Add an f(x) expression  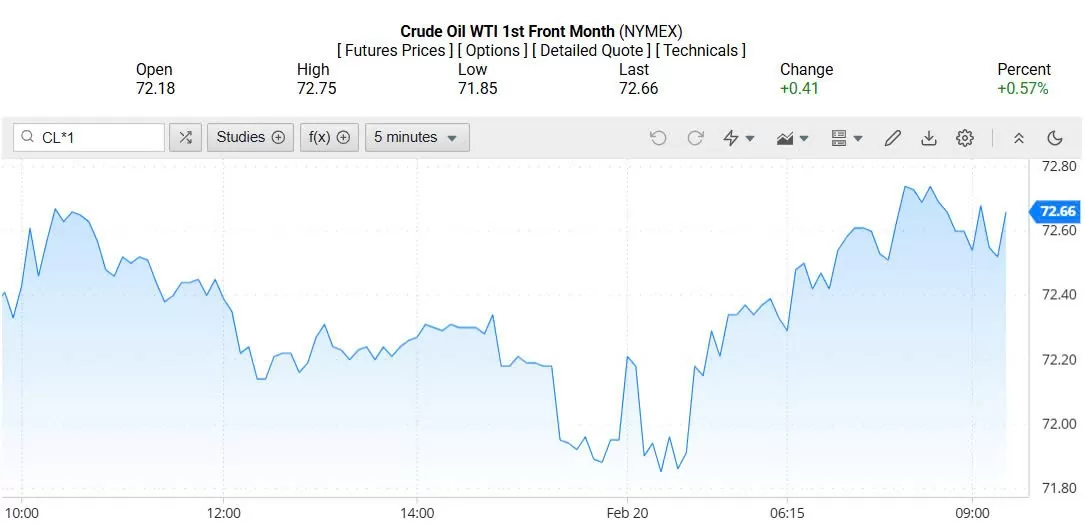point(329,137)
